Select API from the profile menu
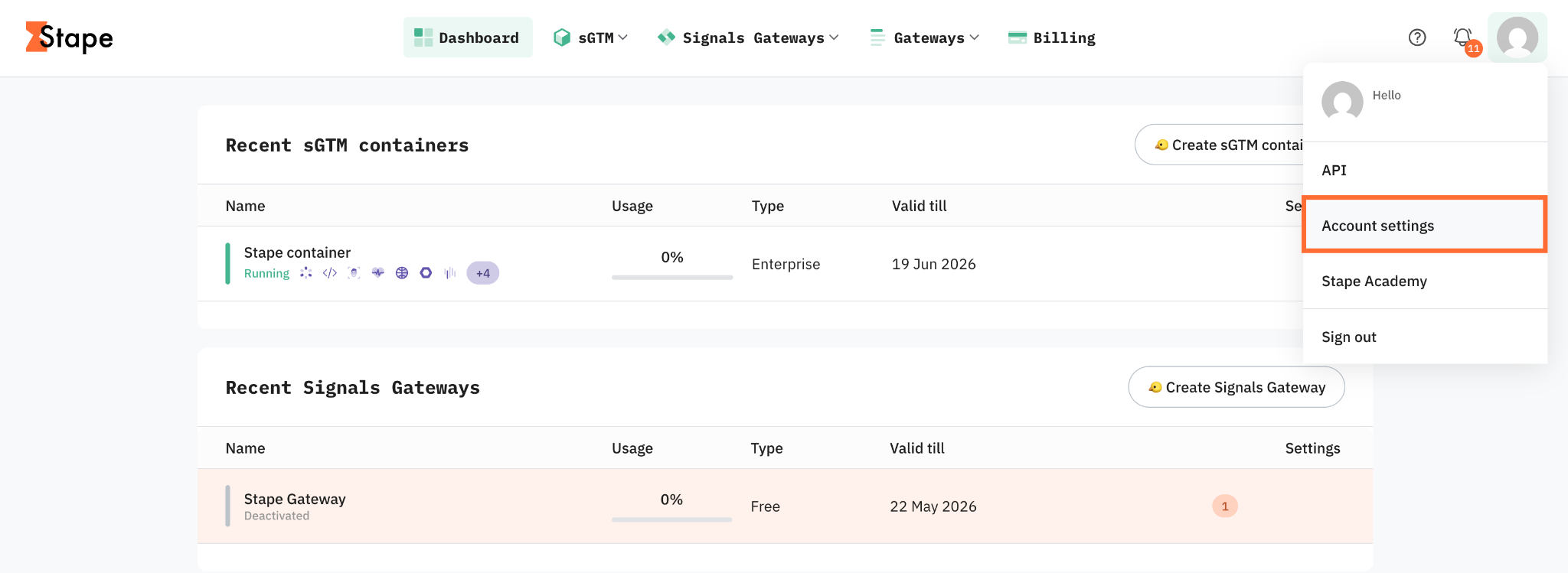This screenshot has height=573, width=1568. 1425,170
